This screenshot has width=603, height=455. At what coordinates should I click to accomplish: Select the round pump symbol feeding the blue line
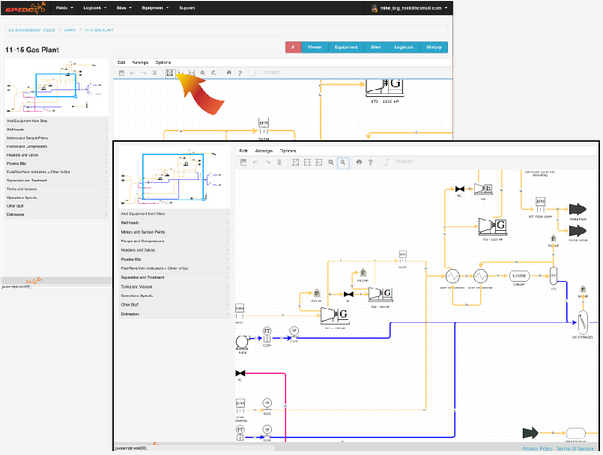tap(242, 342)
